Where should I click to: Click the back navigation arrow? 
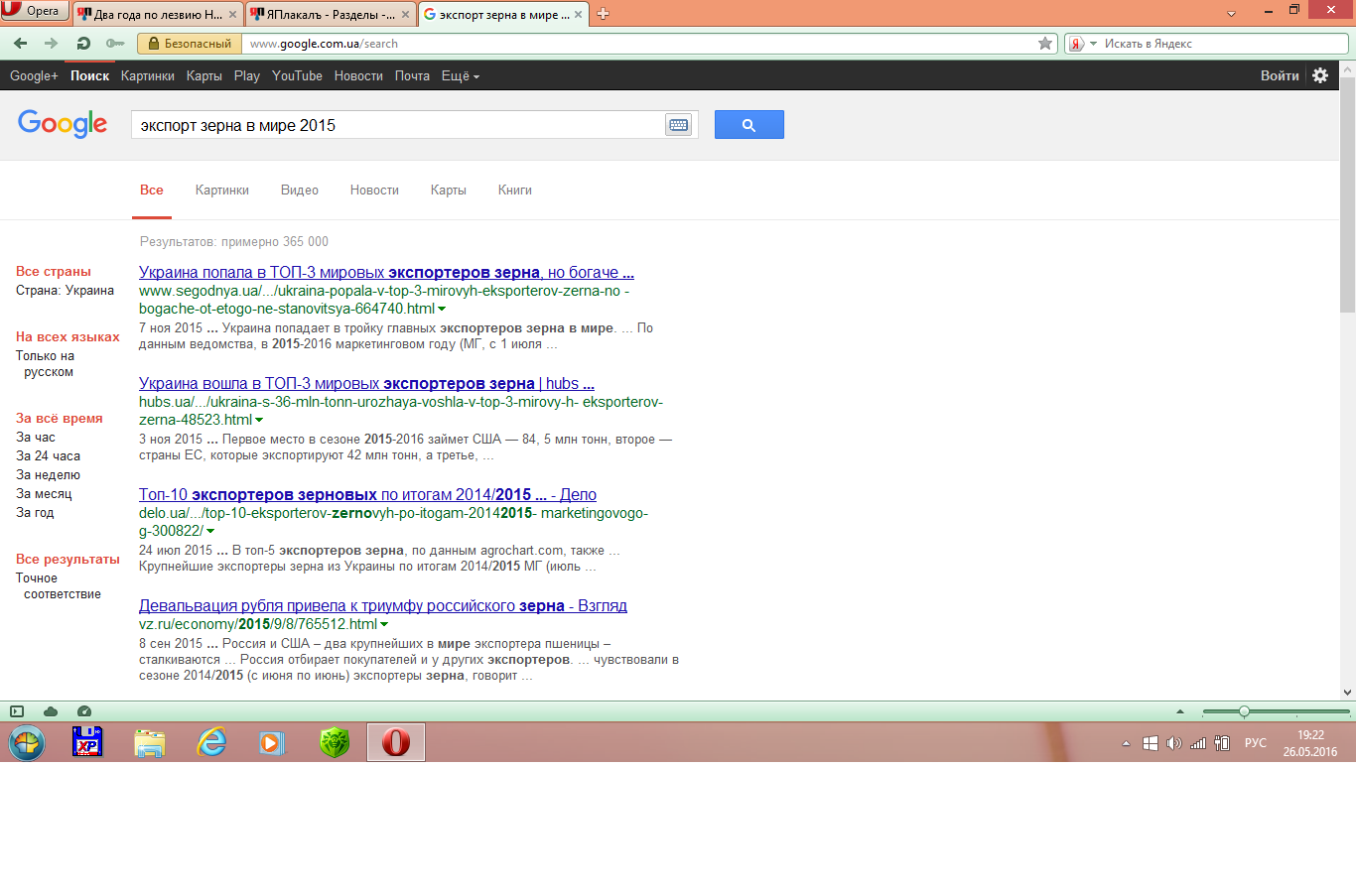pyautogui.click(x=20, y=43)
